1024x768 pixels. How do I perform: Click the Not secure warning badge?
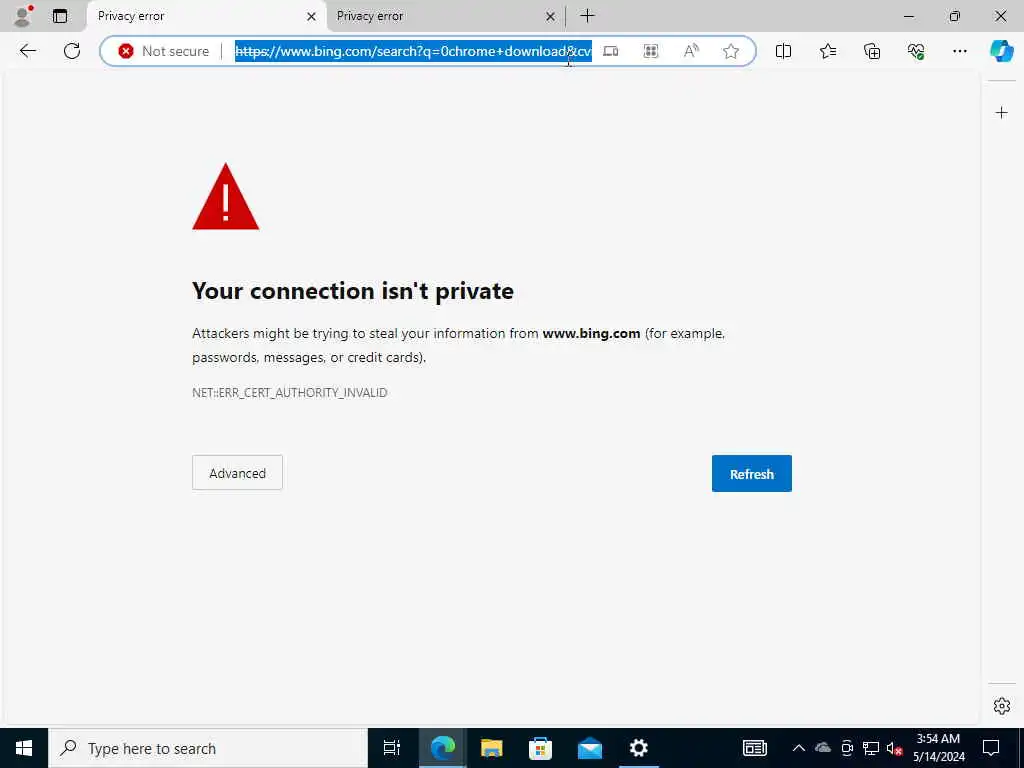(x=164, y=51)
